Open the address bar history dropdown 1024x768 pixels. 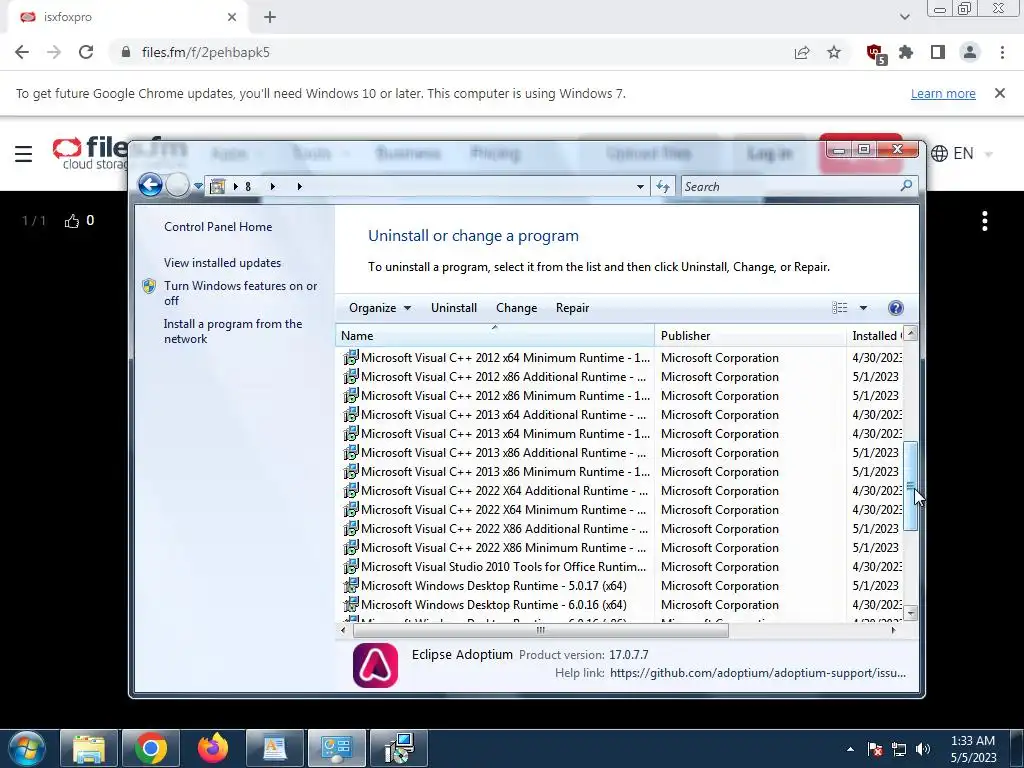click(x=640, y=187)
